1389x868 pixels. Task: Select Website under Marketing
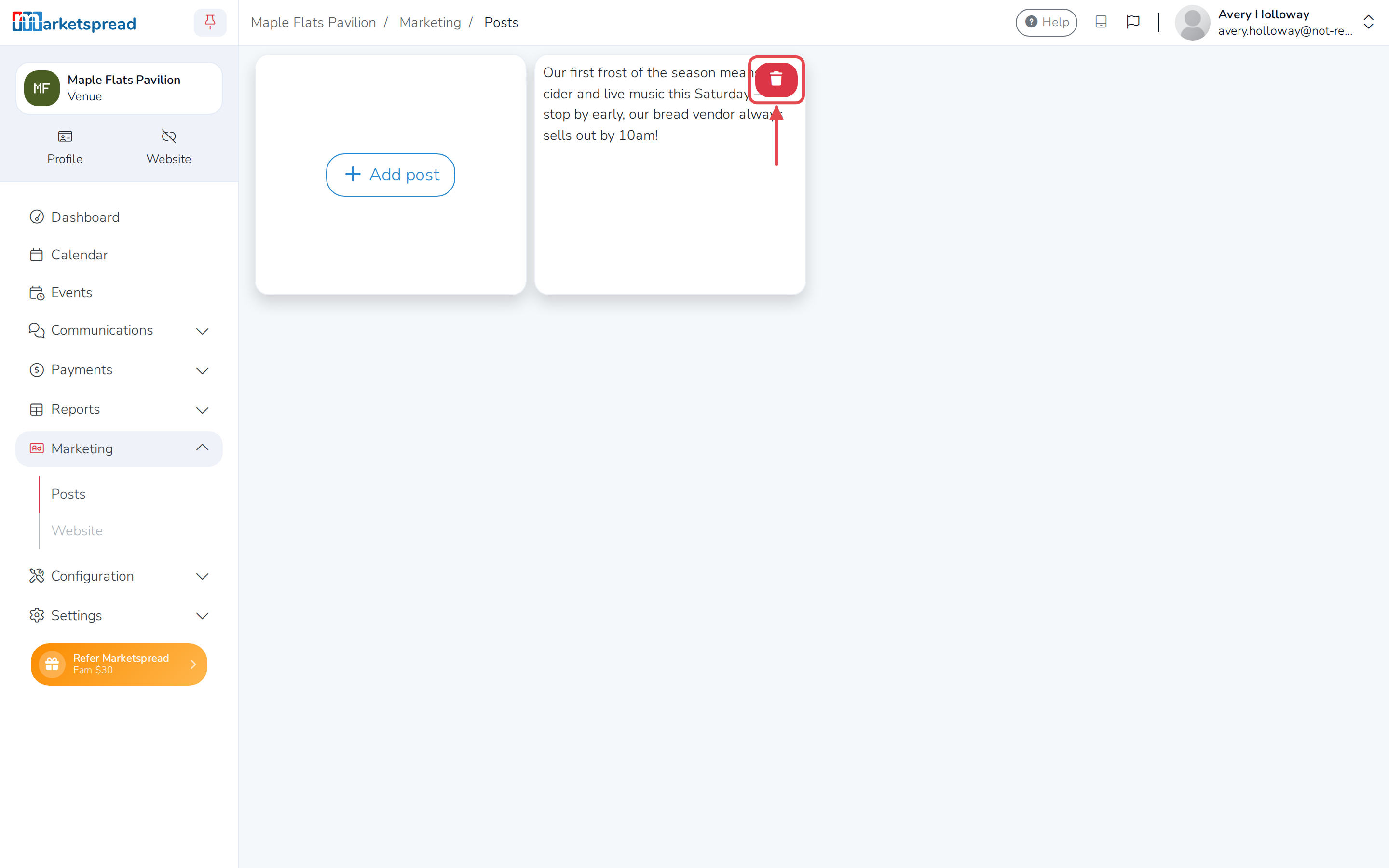[77, 530]
